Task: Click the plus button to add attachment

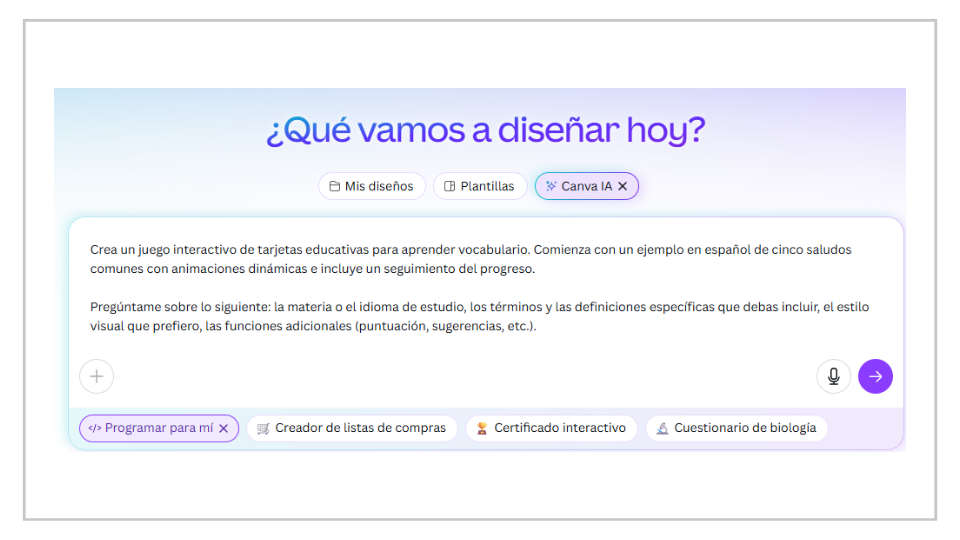Action: [97, 376]
